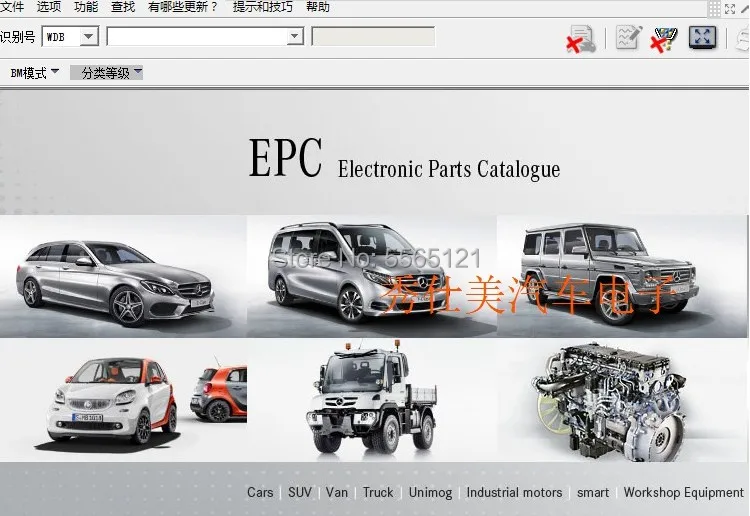
Task: Click the Electronic Parts Catalogue title text
Action: (x=449, y=169)
